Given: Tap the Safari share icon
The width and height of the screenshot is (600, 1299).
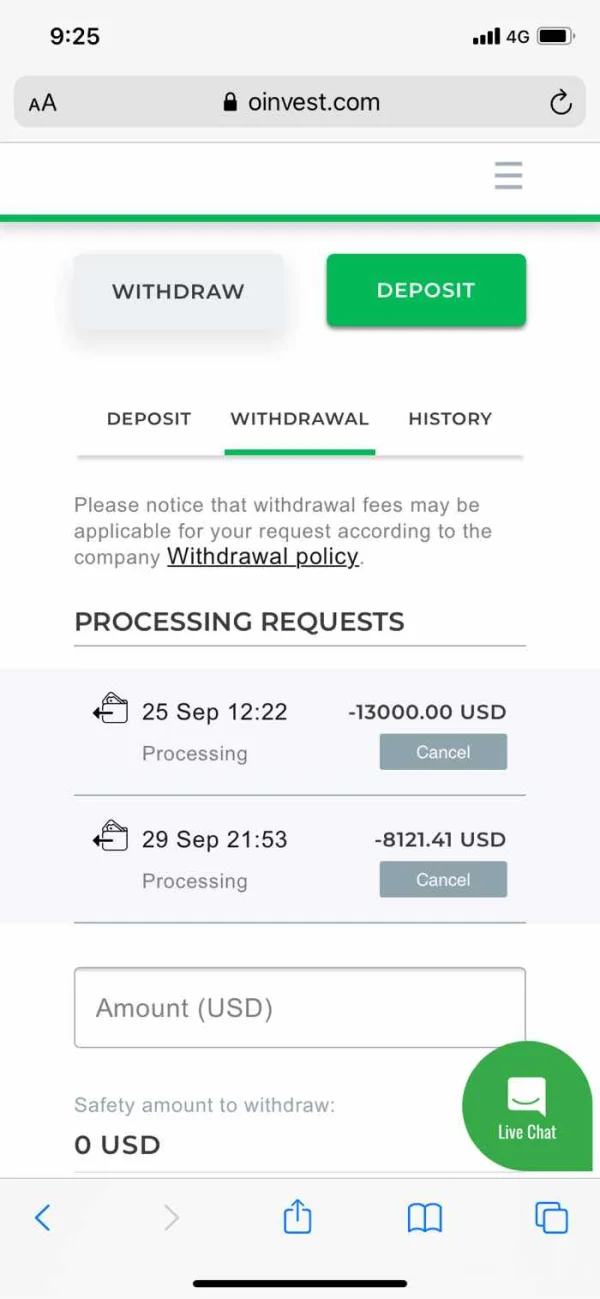Looking at the screenshot, I should pos(297,1217).
